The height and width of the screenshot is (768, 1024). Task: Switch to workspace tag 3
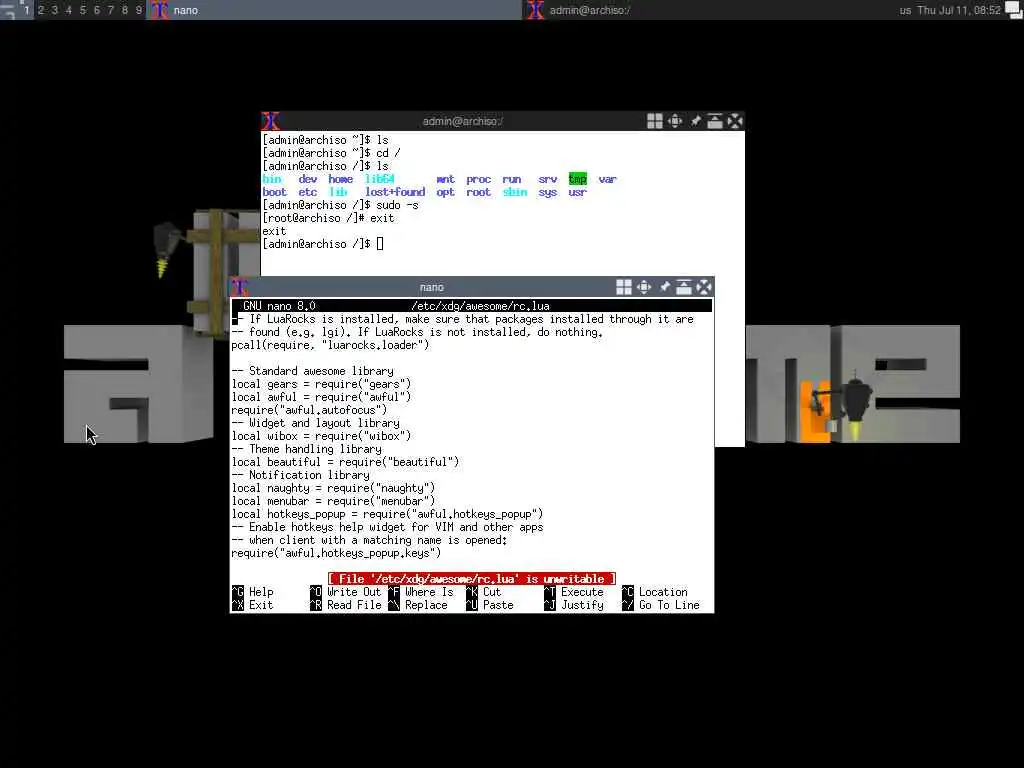(55, 10)
